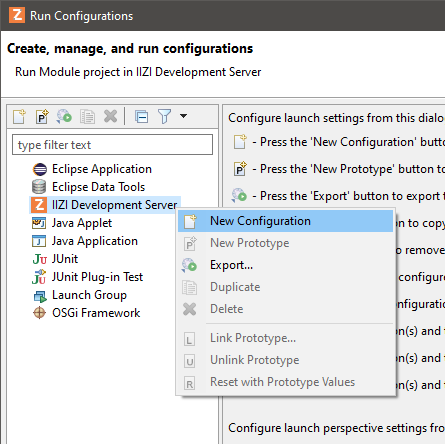Choose New Prototype in context menu
The width and height of the screenshot is (445, 444).
point(286,243)
